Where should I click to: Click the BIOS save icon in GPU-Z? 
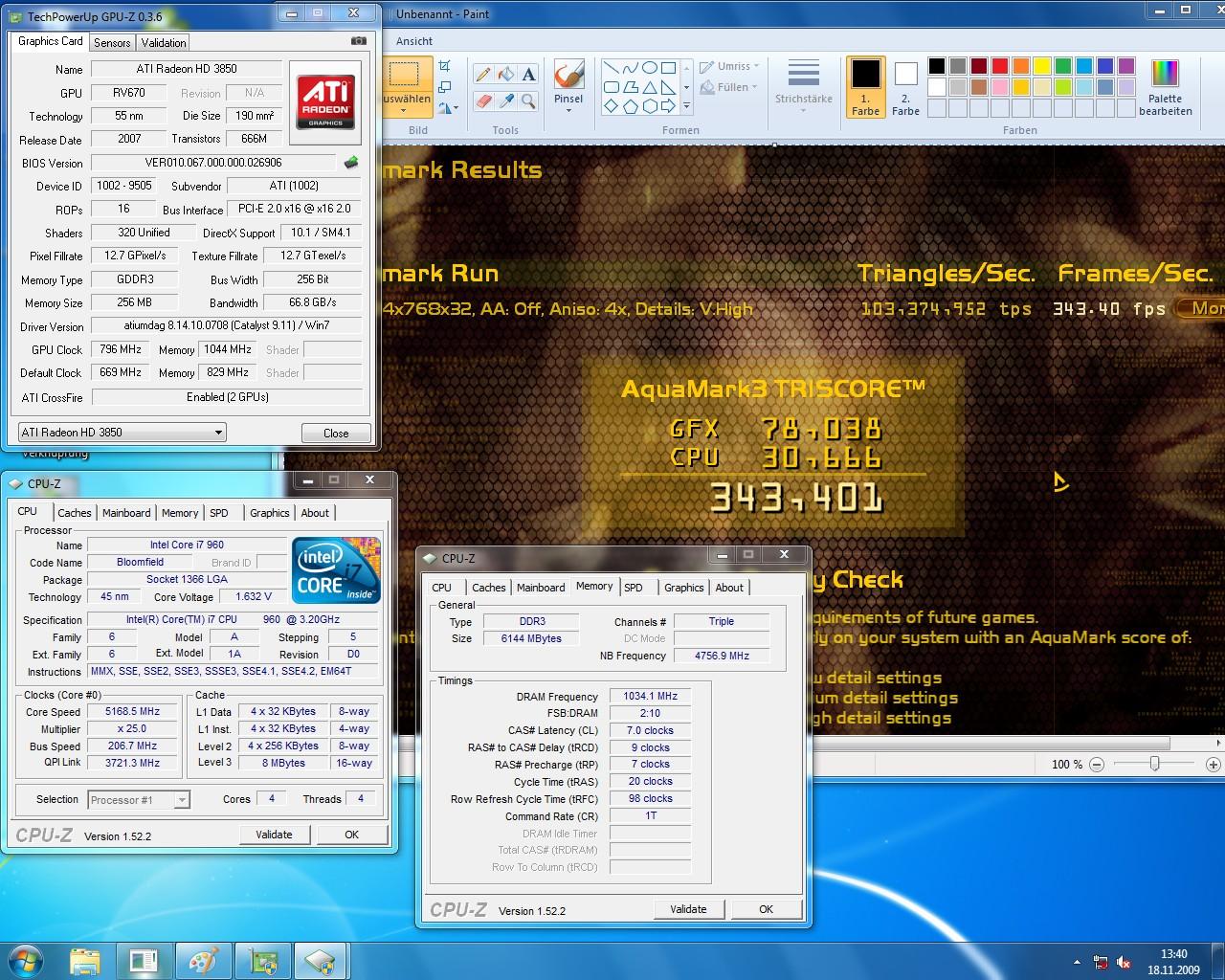point(352,163)
